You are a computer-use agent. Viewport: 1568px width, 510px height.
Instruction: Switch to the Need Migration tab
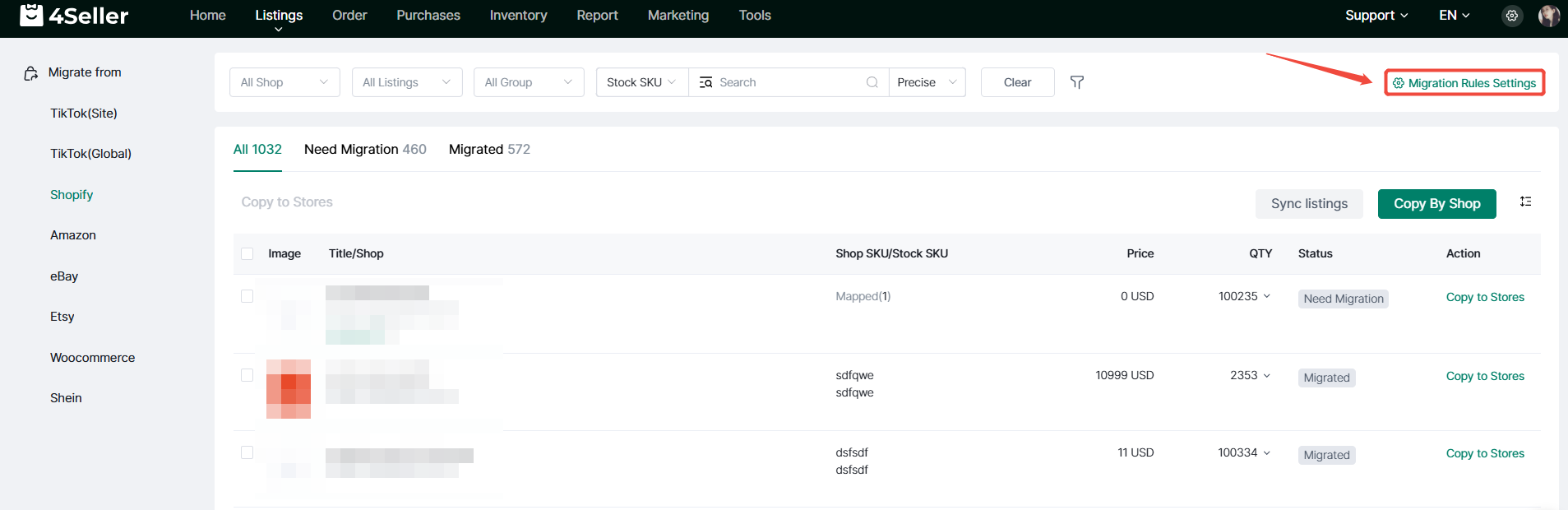pos(364,149)
